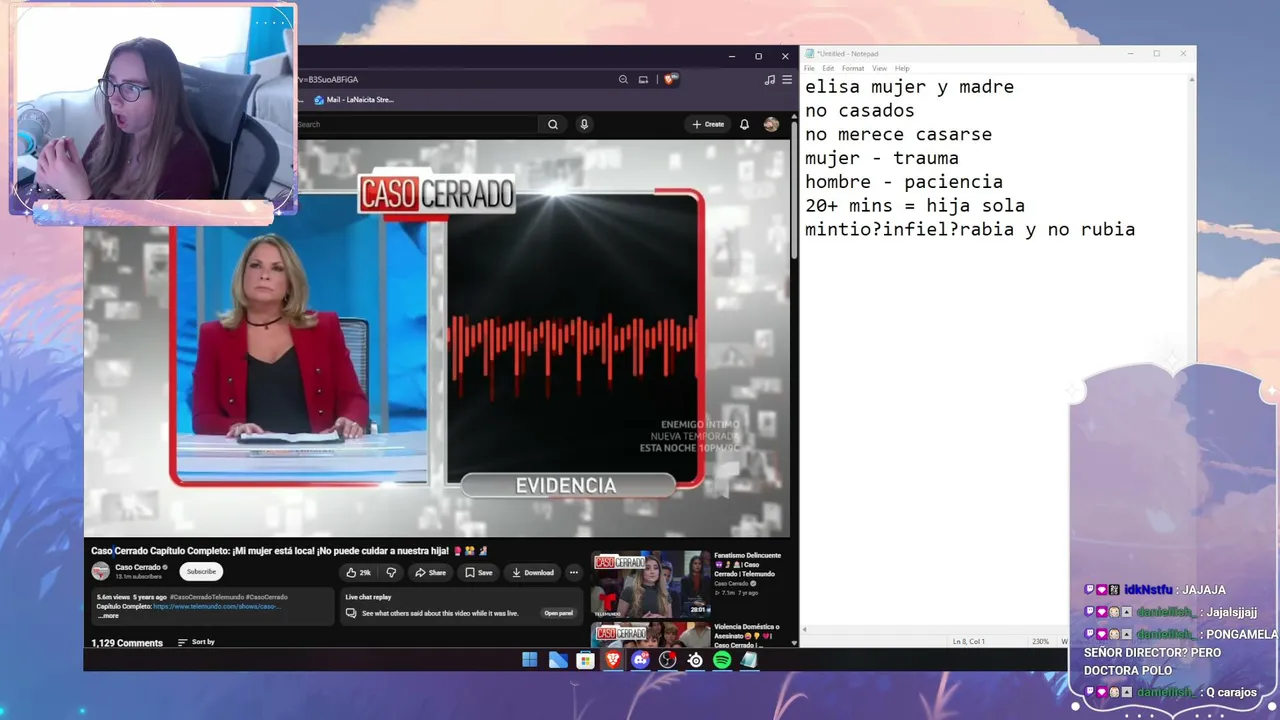The image size is (1280, 720).
Task: Open the Brave media control music note icon
Action: [x=769, y=80]
